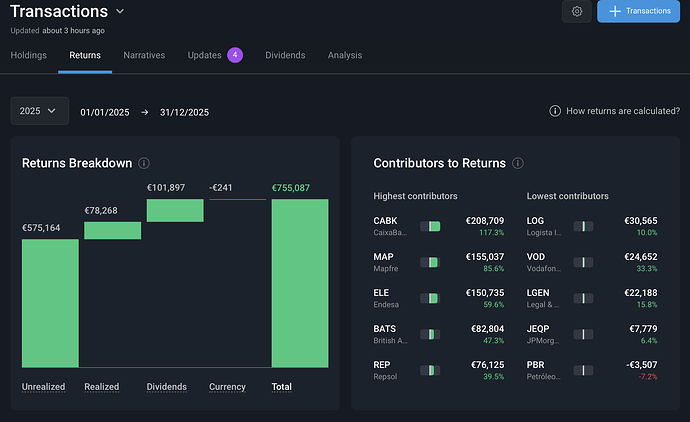690x422 pixels.
Task: Click the PBR contribution bar indicator
Action: (583, 371)
